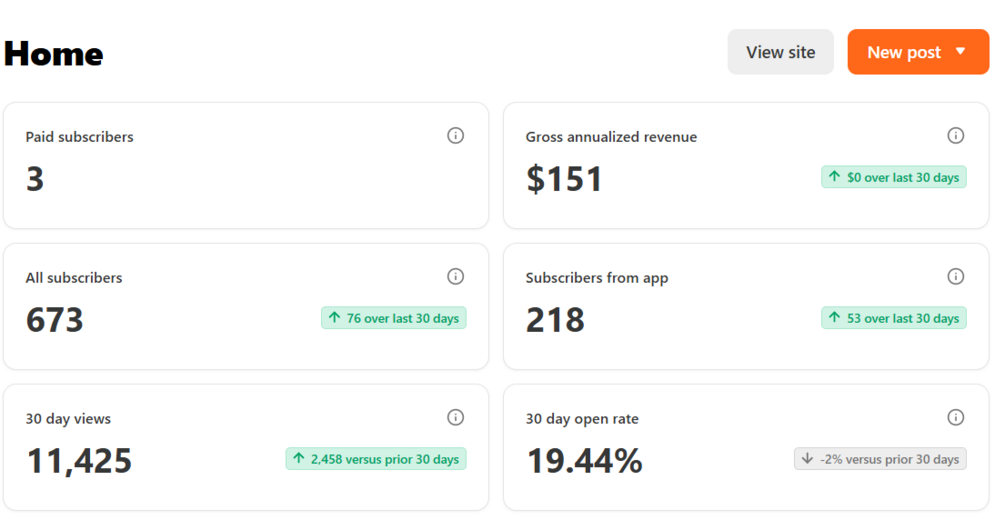Open Gross annualized revenue info icon
This screenshot has width=1005, height=520.
click(955, 136)
